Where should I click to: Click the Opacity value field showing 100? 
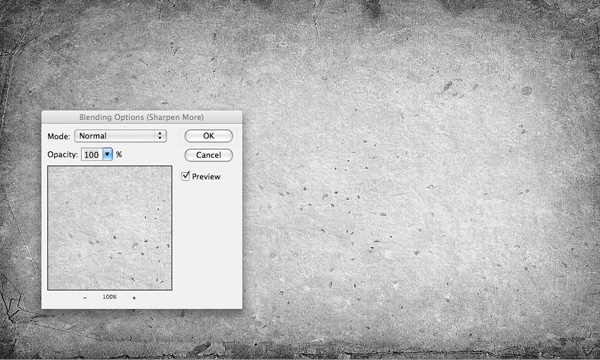tap(92, 155)
